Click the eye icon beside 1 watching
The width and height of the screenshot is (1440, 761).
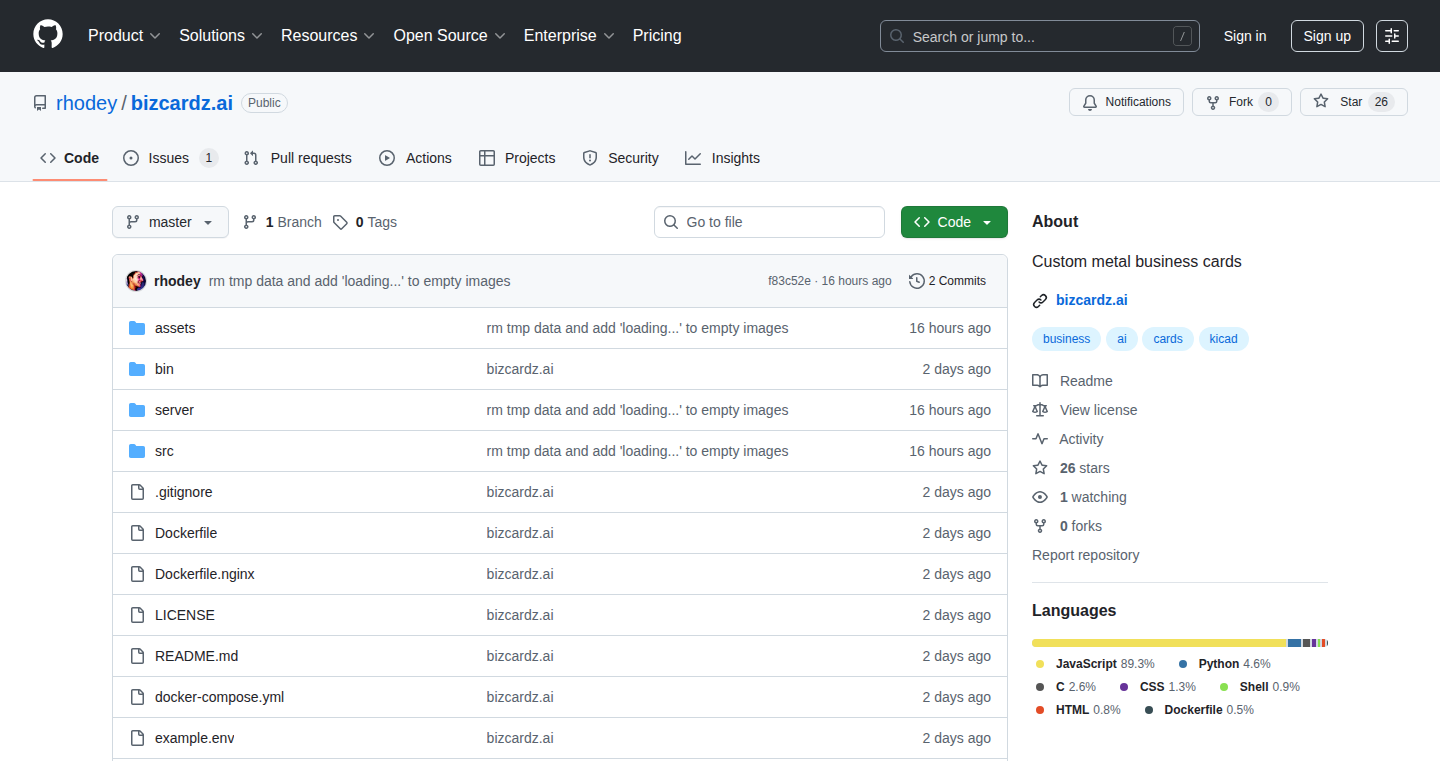[x=1040, y=497]
